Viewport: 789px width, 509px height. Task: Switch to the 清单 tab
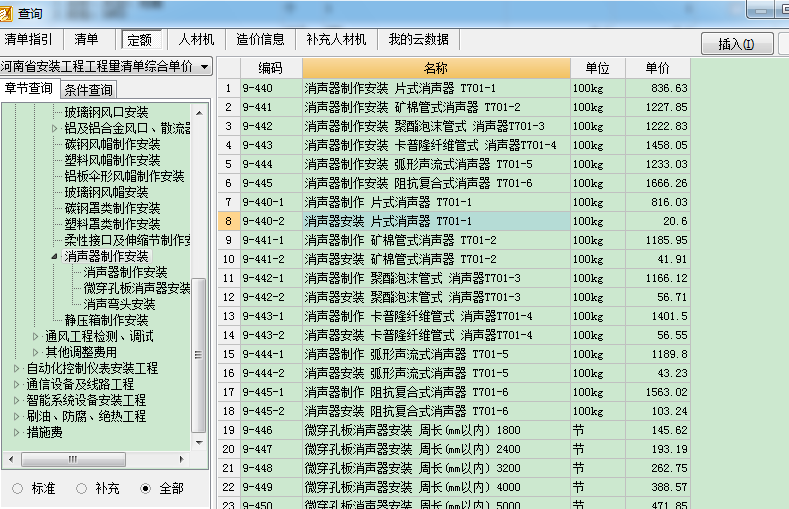[86, 39]
